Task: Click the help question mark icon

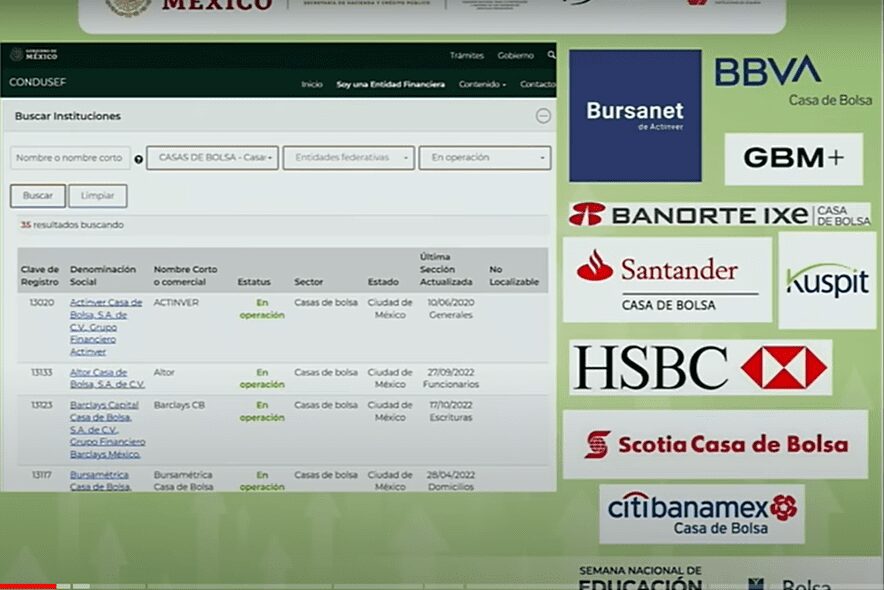Action: pyautogui.click(x=138, y=159)
